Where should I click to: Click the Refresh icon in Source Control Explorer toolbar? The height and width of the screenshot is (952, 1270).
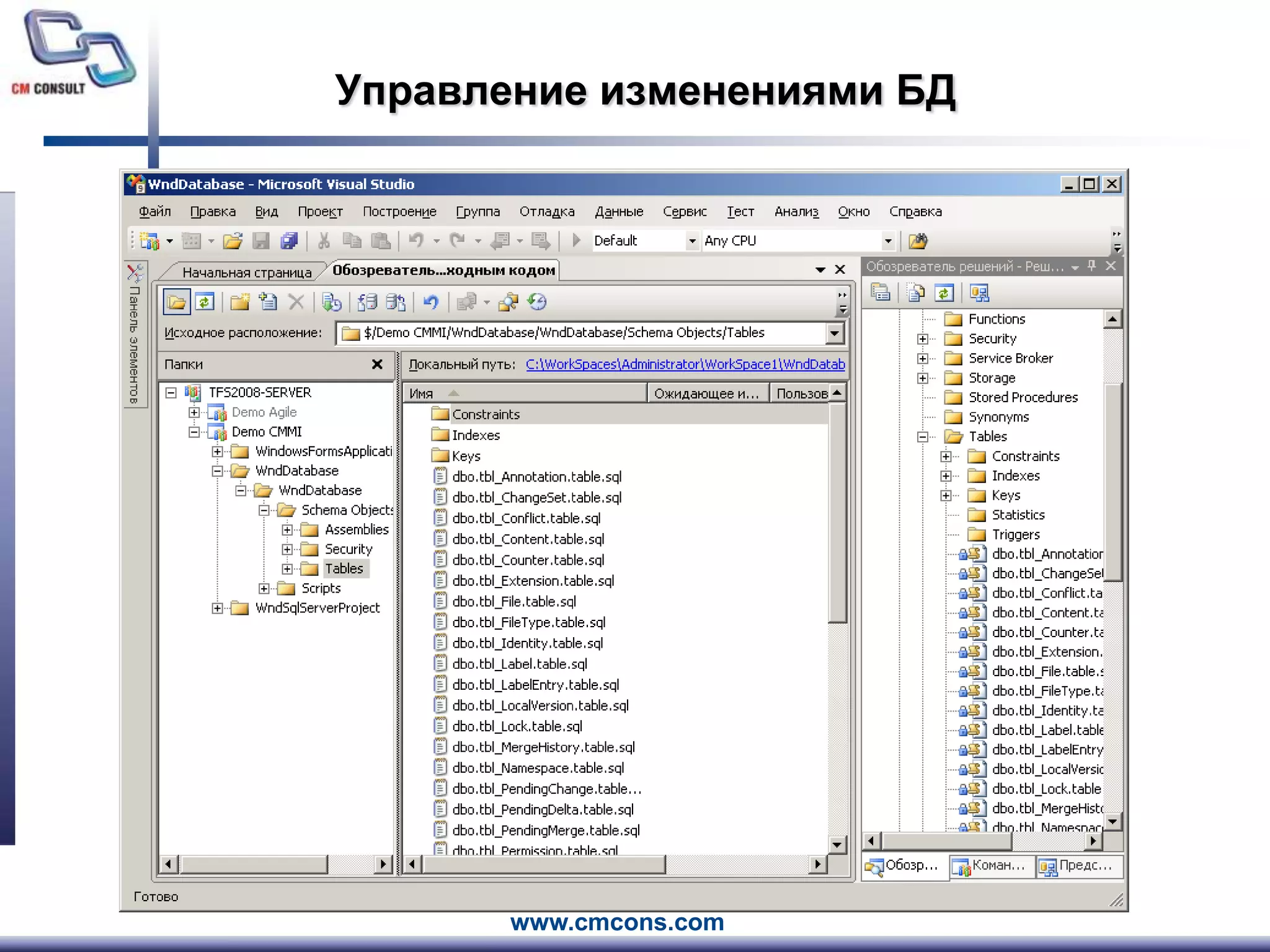pyautogui.click(x=205, y=302)
